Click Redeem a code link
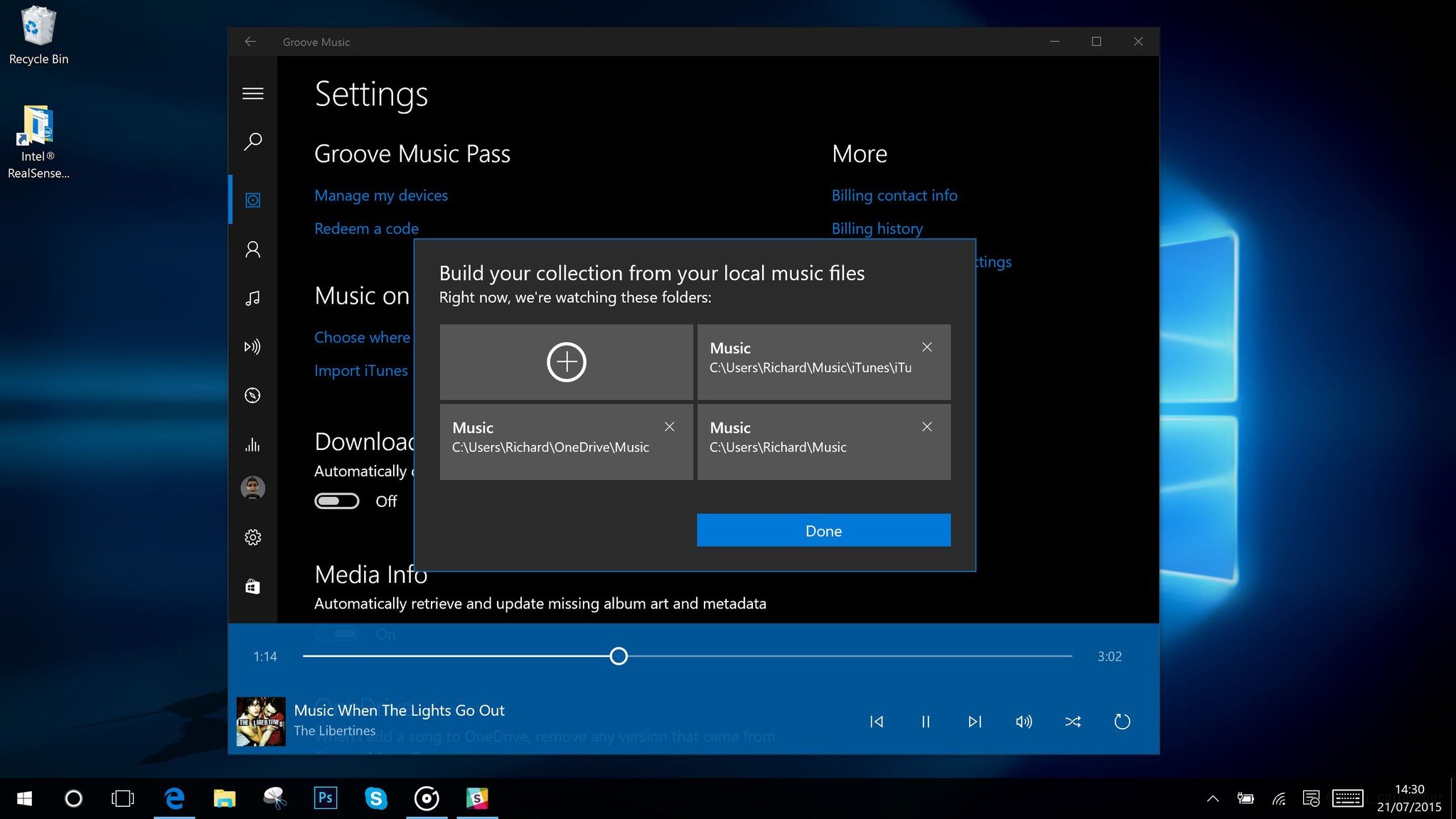 tap(366, 228)
